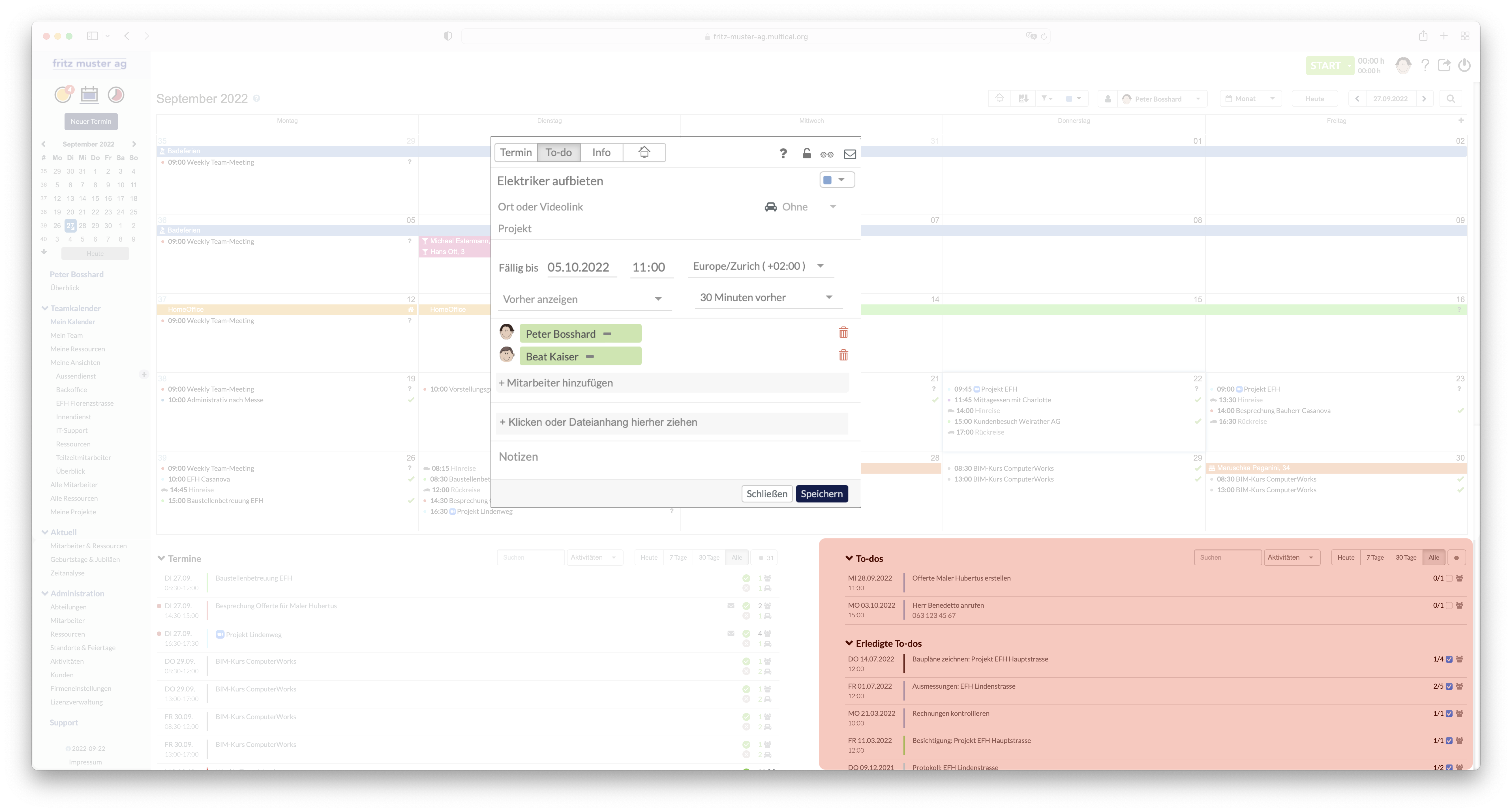
Task: Open the home-office tab icon in dialog
Action: (x=644, y=152)
